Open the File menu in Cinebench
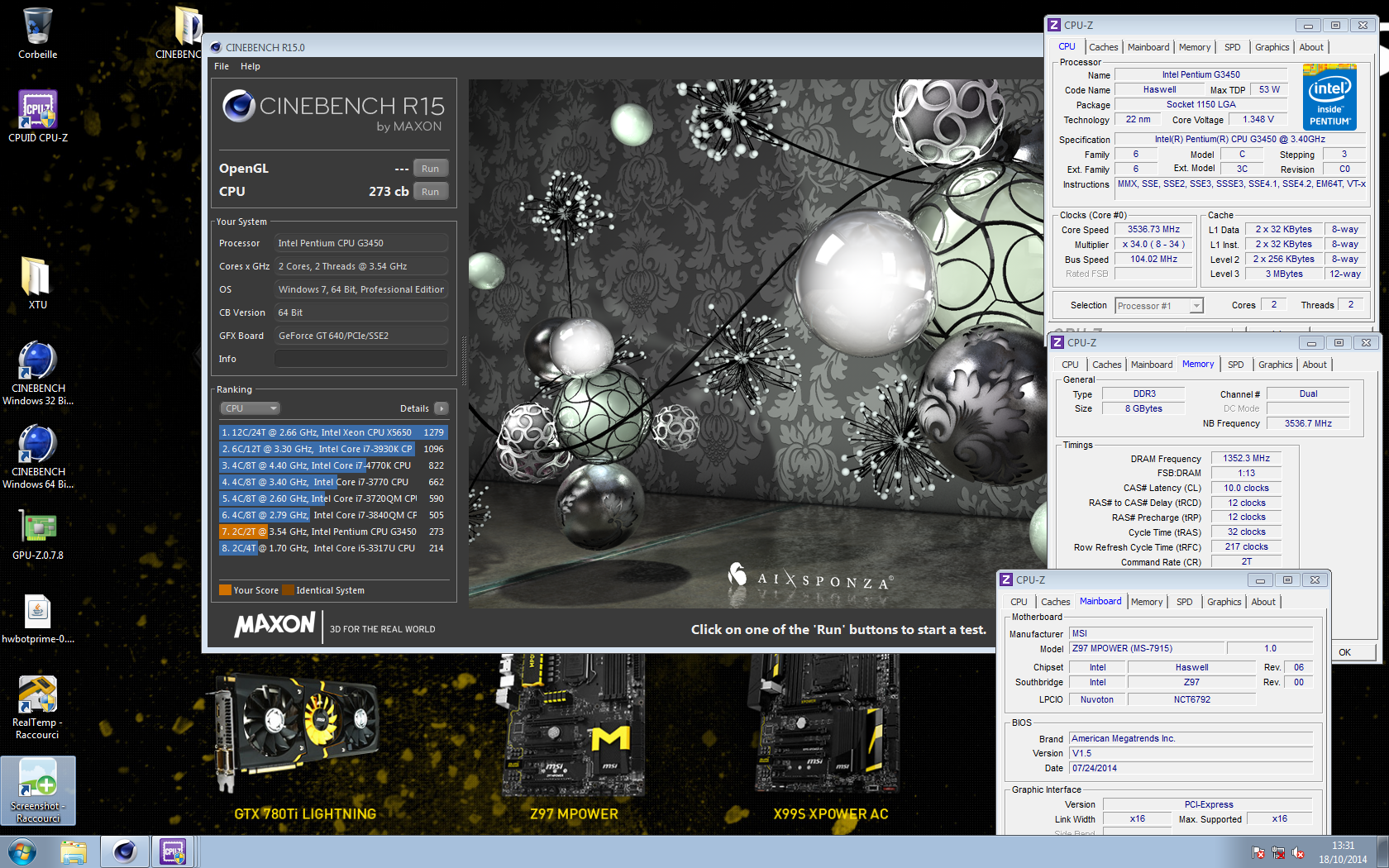The image size is (1389, 868). click(222, 66)
